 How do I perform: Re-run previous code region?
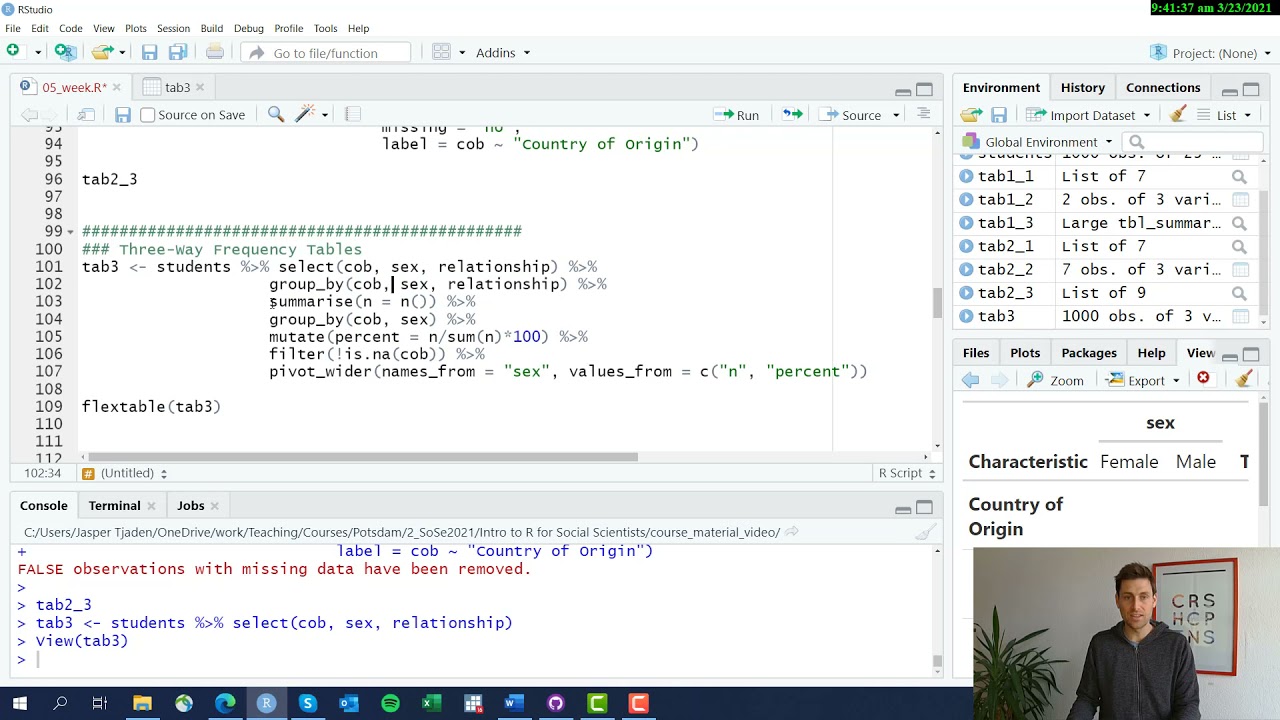click(x=792, y=115)
